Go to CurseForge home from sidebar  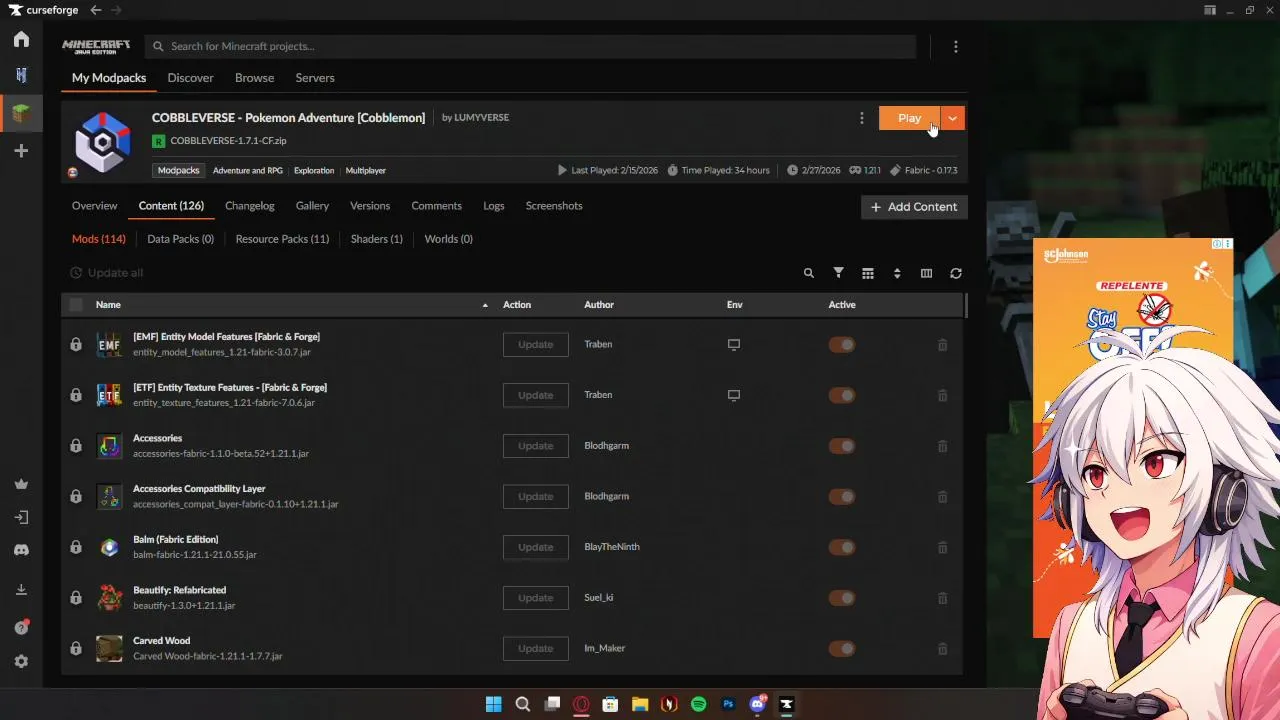click(21, 40)
